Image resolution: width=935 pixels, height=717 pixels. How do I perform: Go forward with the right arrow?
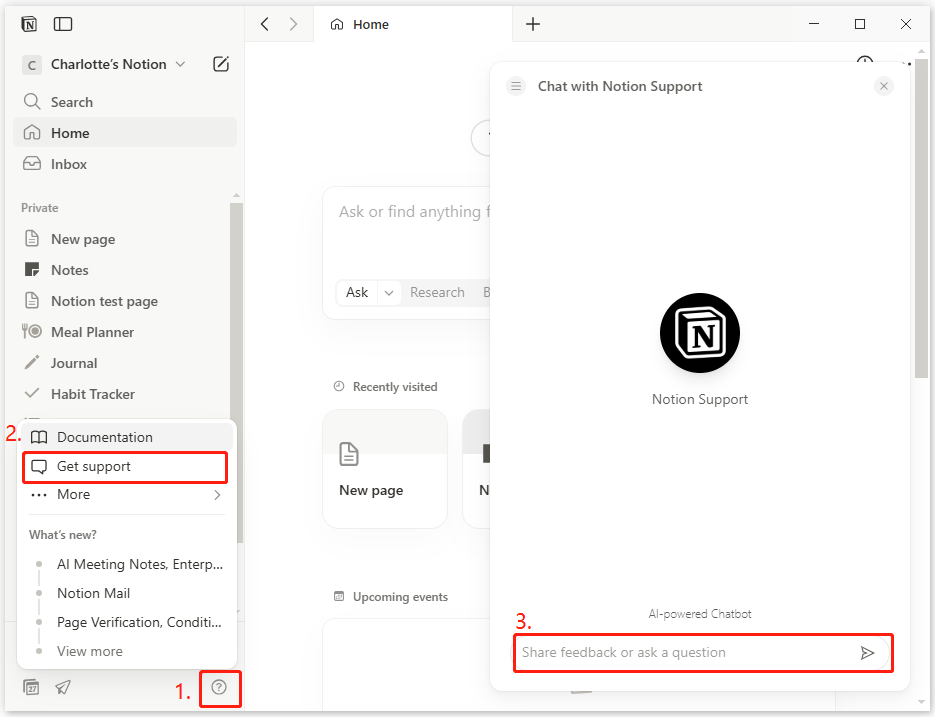(293, 24)
